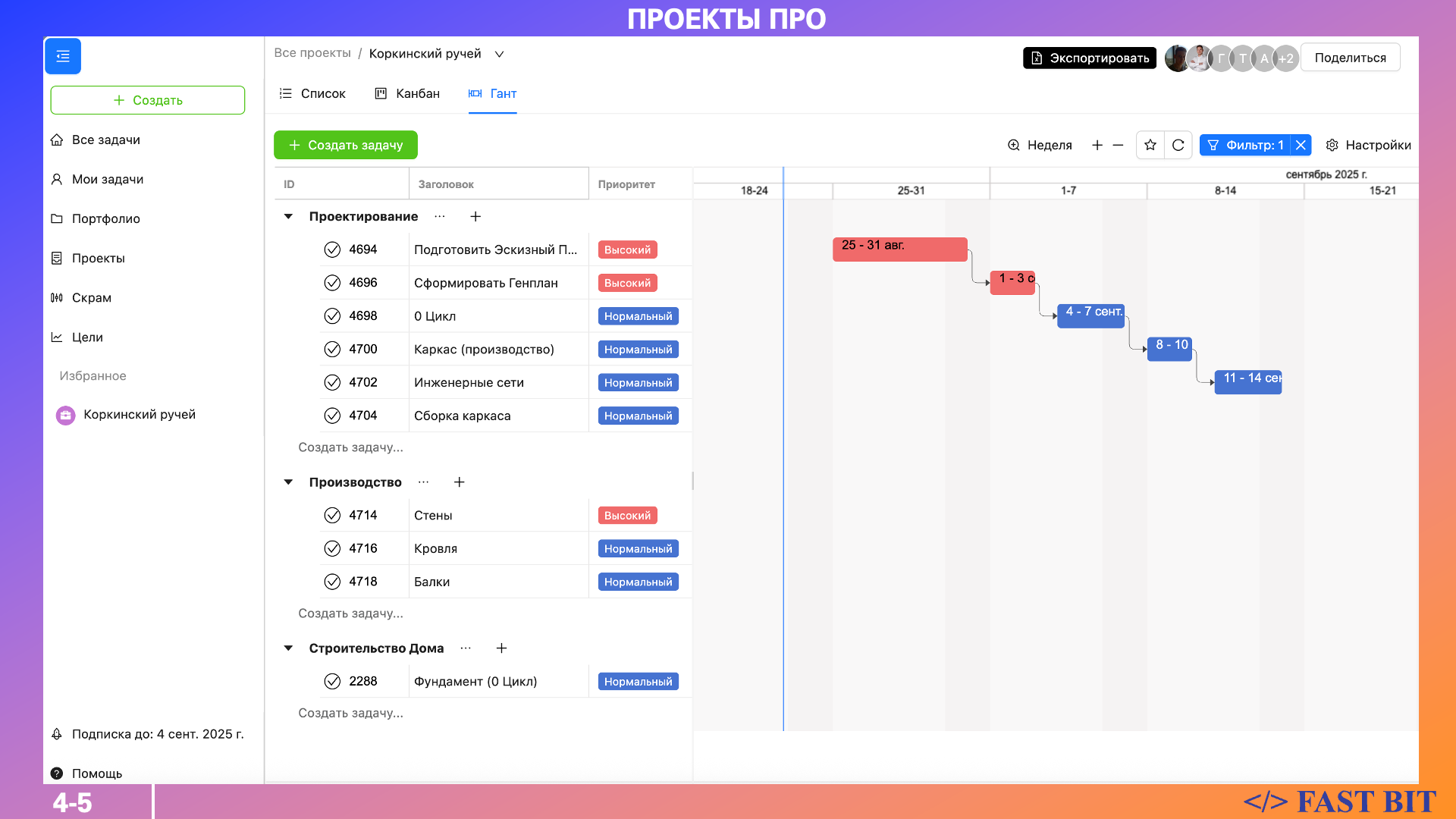The width and height of the screenshot is (1456, 819).
Task: Open Производство group three-dot menu
Action: point(423,482)
